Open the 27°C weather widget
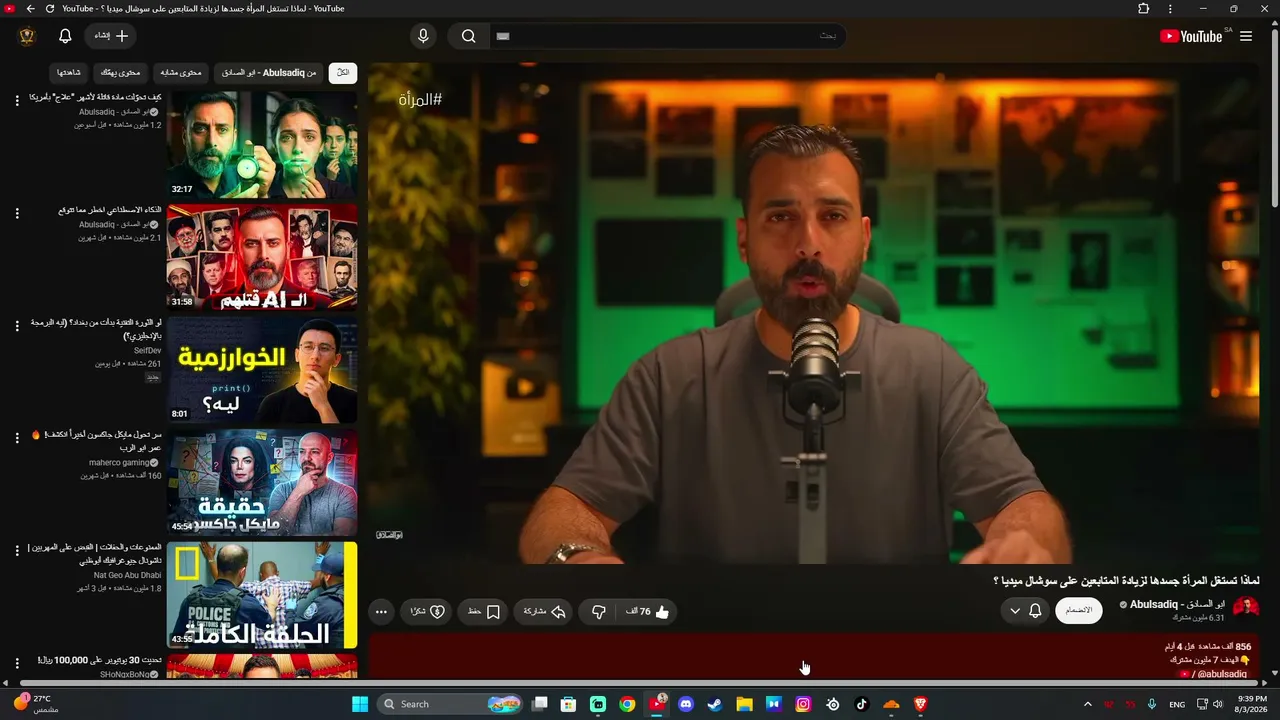 (x=36, y=703)
